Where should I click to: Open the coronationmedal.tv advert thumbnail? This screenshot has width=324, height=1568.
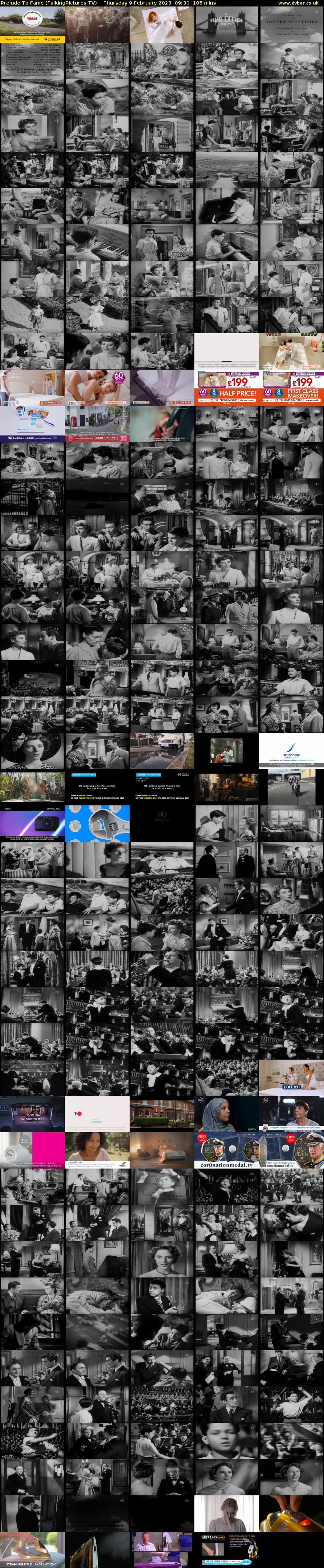point(227,1150)
